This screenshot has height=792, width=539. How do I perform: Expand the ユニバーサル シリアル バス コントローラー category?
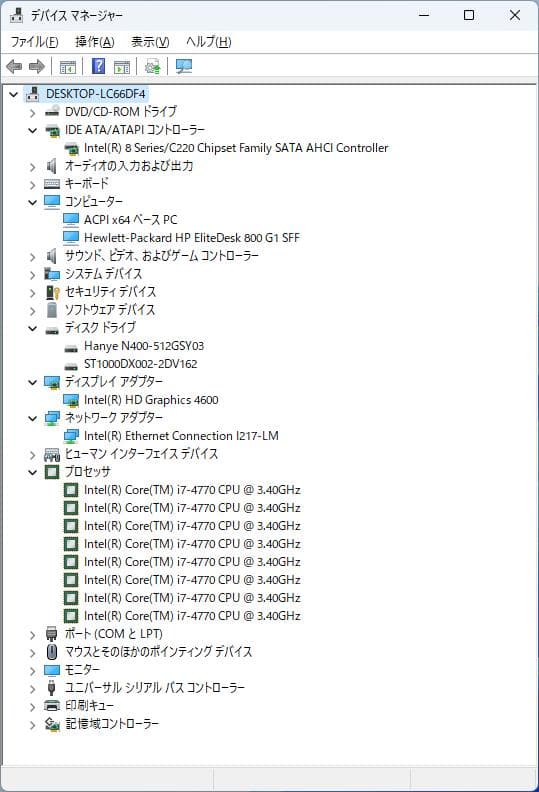(x=33, y=688)
